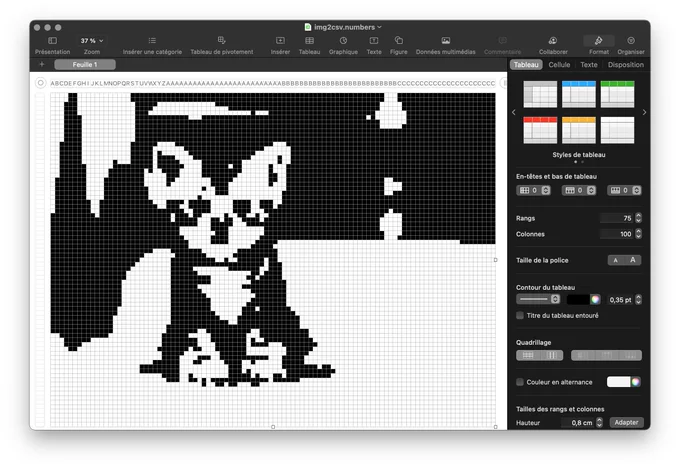Open the outline color wheel picker
The height and width of the screenshot is (469, 680).
(595, 299)
